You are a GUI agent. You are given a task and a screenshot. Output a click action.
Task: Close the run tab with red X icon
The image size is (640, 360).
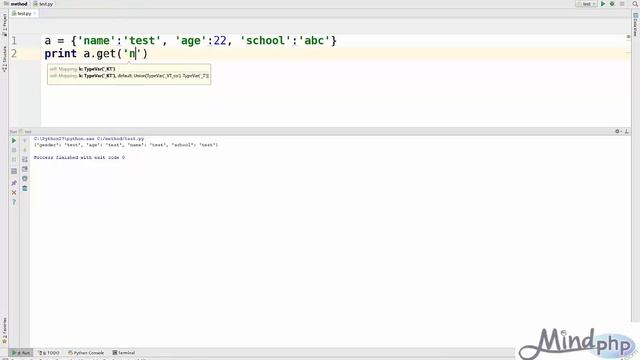pos(14,192)
